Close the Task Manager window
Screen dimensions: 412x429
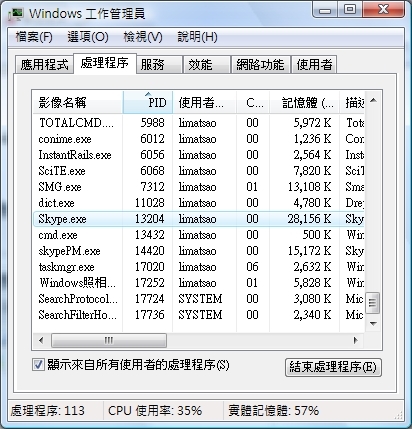click(x=383, y=10)
